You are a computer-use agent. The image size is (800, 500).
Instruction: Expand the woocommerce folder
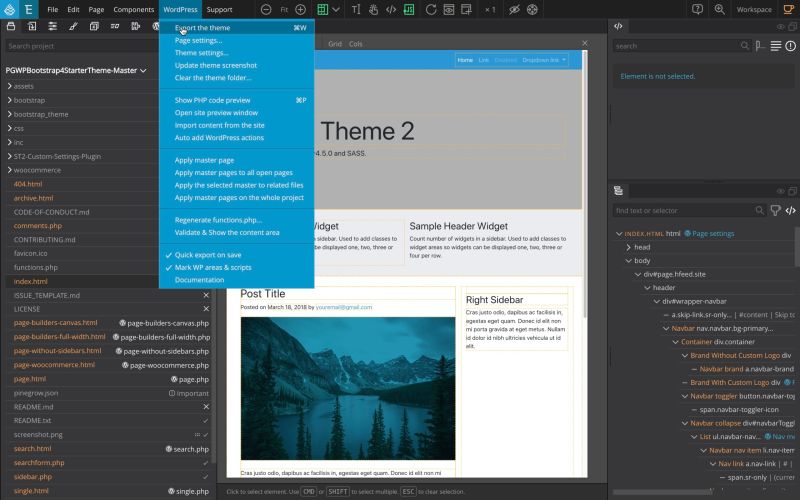pyautogui.click(x=9, y=170)
